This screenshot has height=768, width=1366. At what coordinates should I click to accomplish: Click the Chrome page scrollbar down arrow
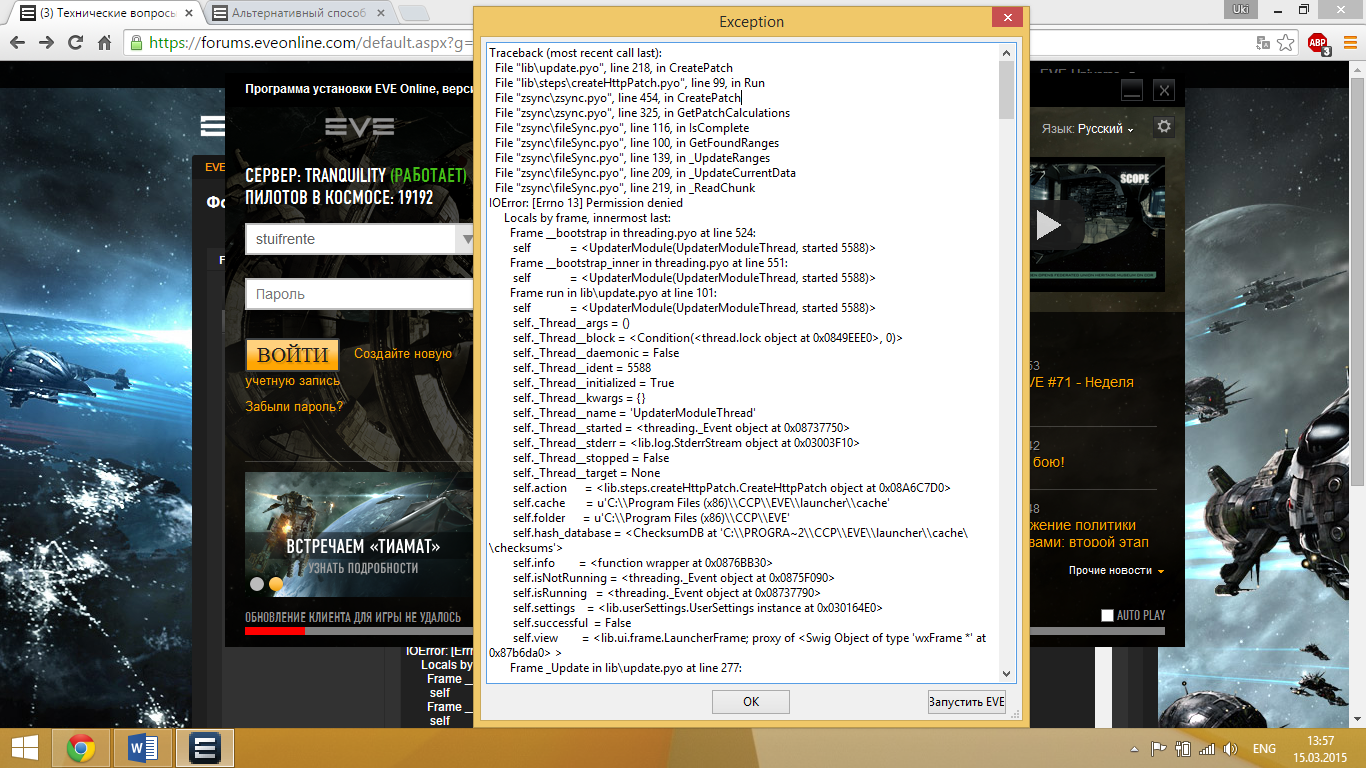(1357, 719)
